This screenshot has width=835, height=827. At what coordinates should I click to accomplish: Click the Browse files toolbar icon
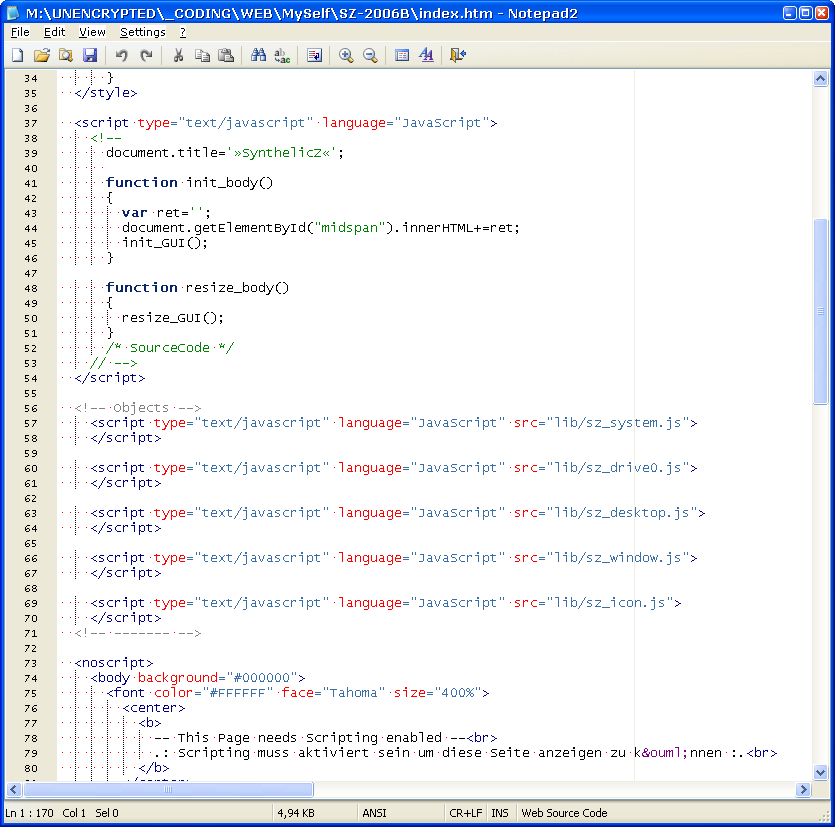66,55
